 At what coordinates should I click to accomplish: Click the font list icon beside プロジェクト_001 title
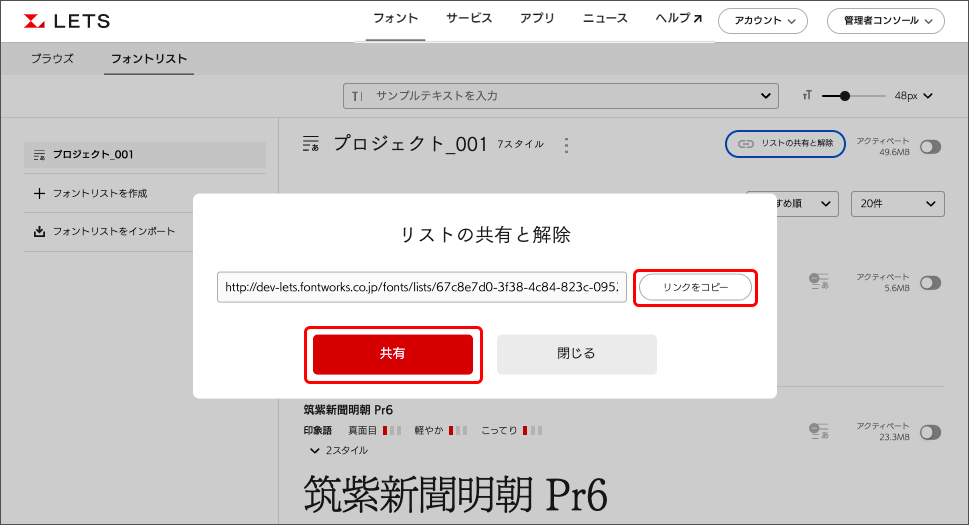[x=311, y=145]
